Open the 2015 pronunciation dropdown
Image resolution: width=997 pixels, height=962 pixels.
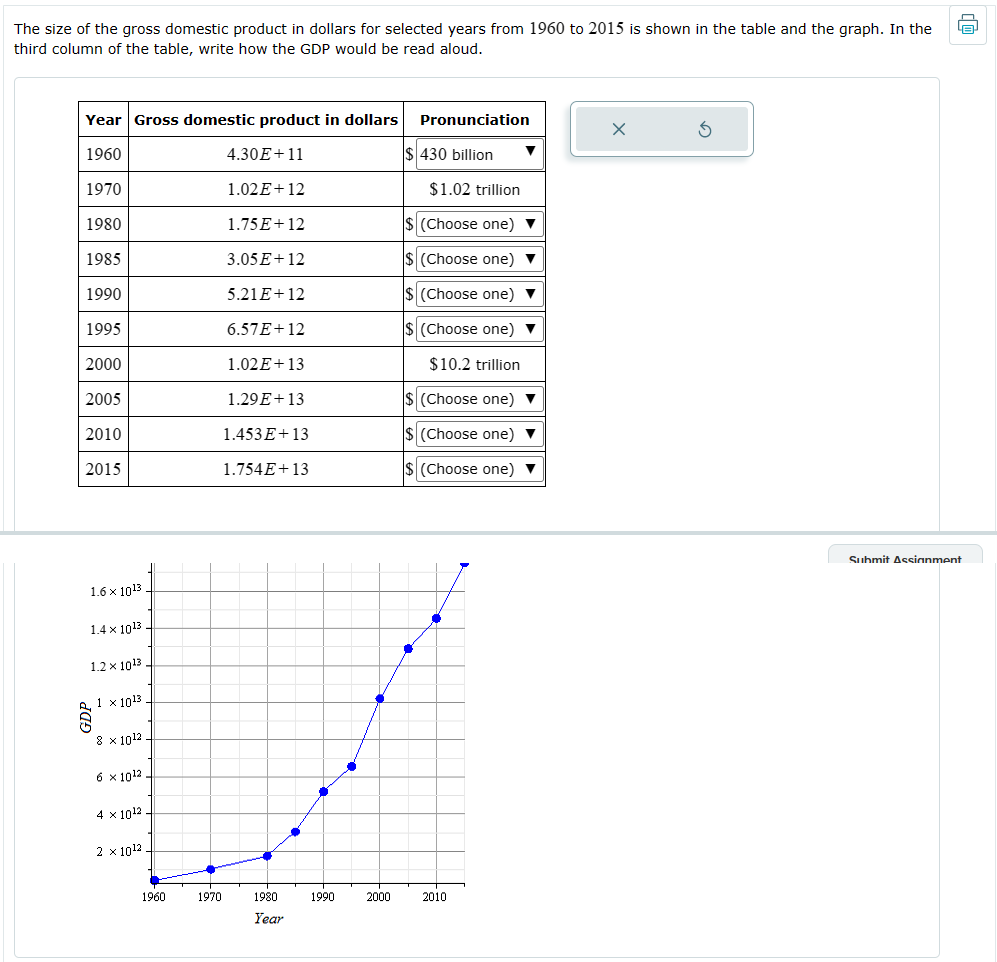point(480,469)
